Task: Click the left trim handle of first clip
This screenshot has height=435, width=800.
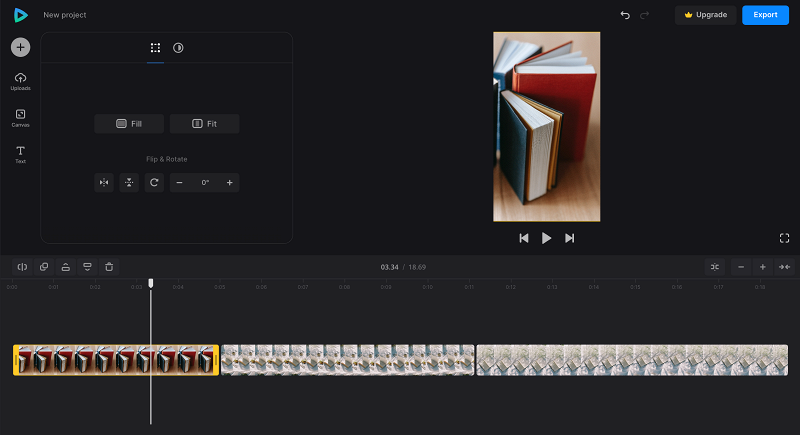Action: click(16, 360)
